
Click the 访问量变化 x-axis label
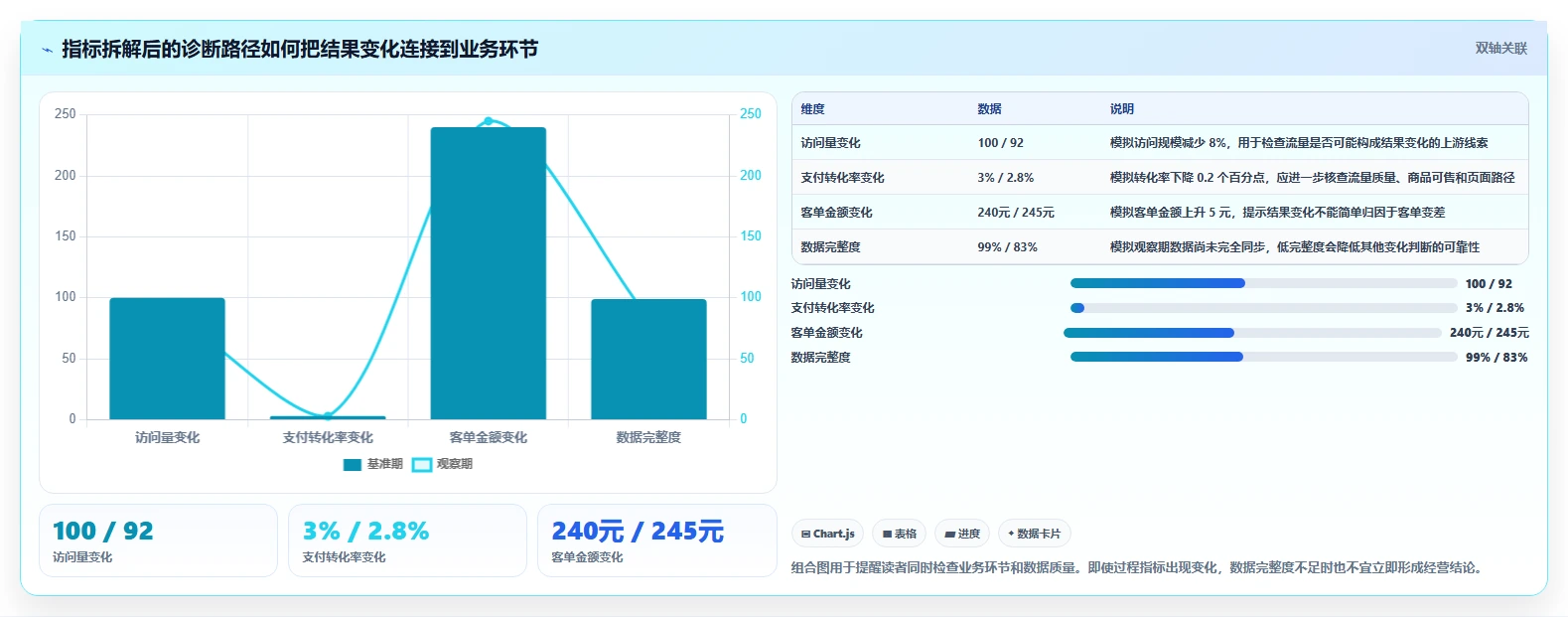click(167, 437)
